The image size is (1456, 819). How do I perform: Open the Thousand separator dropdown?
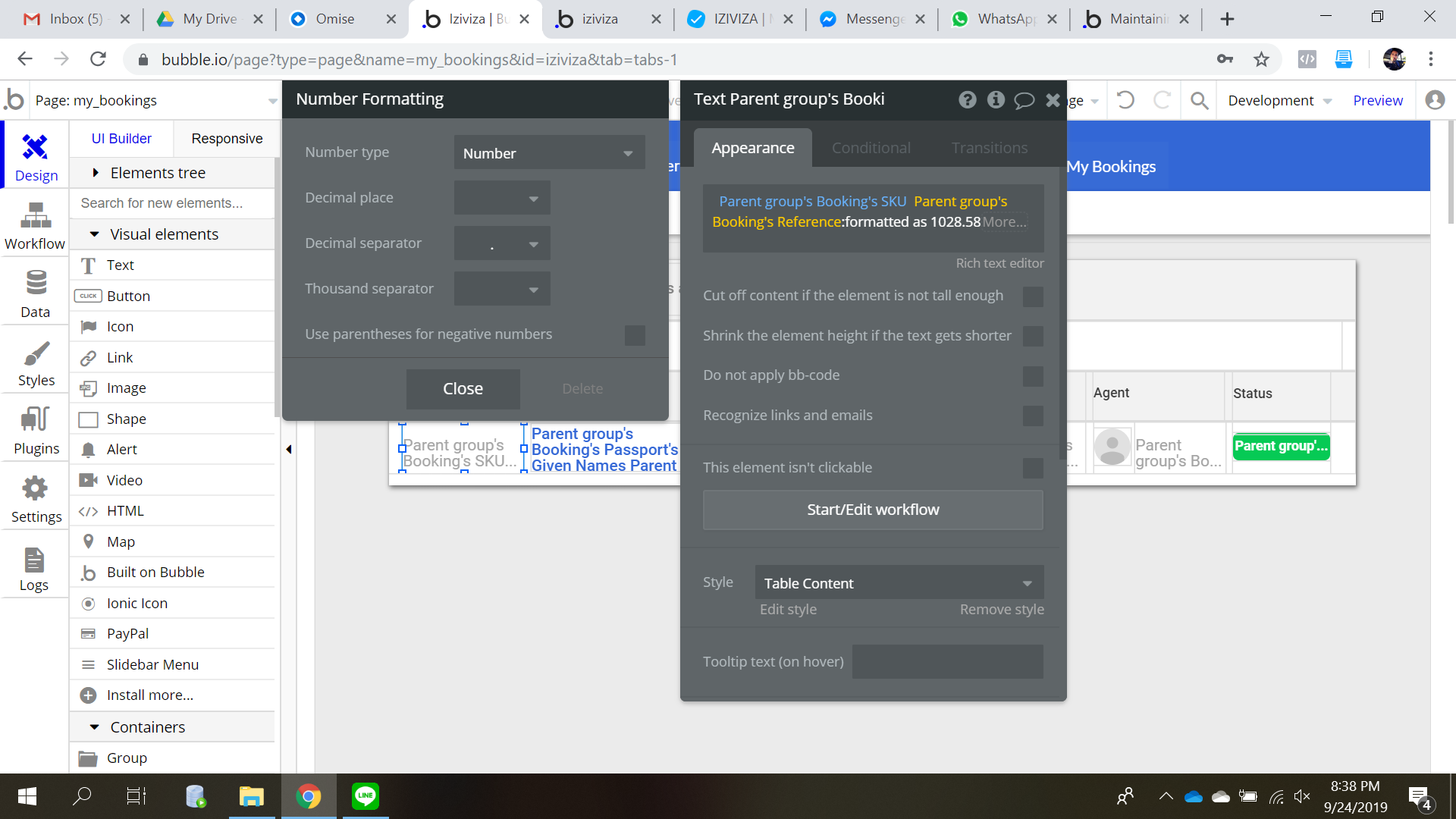tap(502, 289)
